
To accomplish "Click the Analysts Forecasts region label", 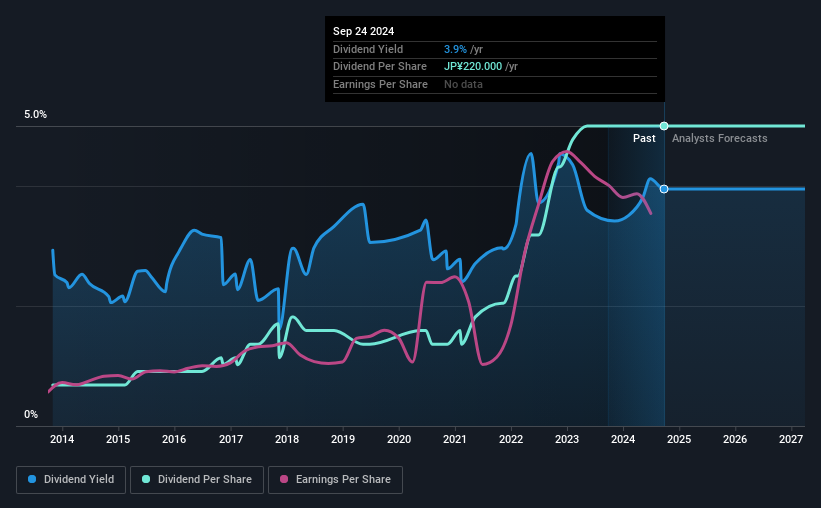I will pos(719,138).
